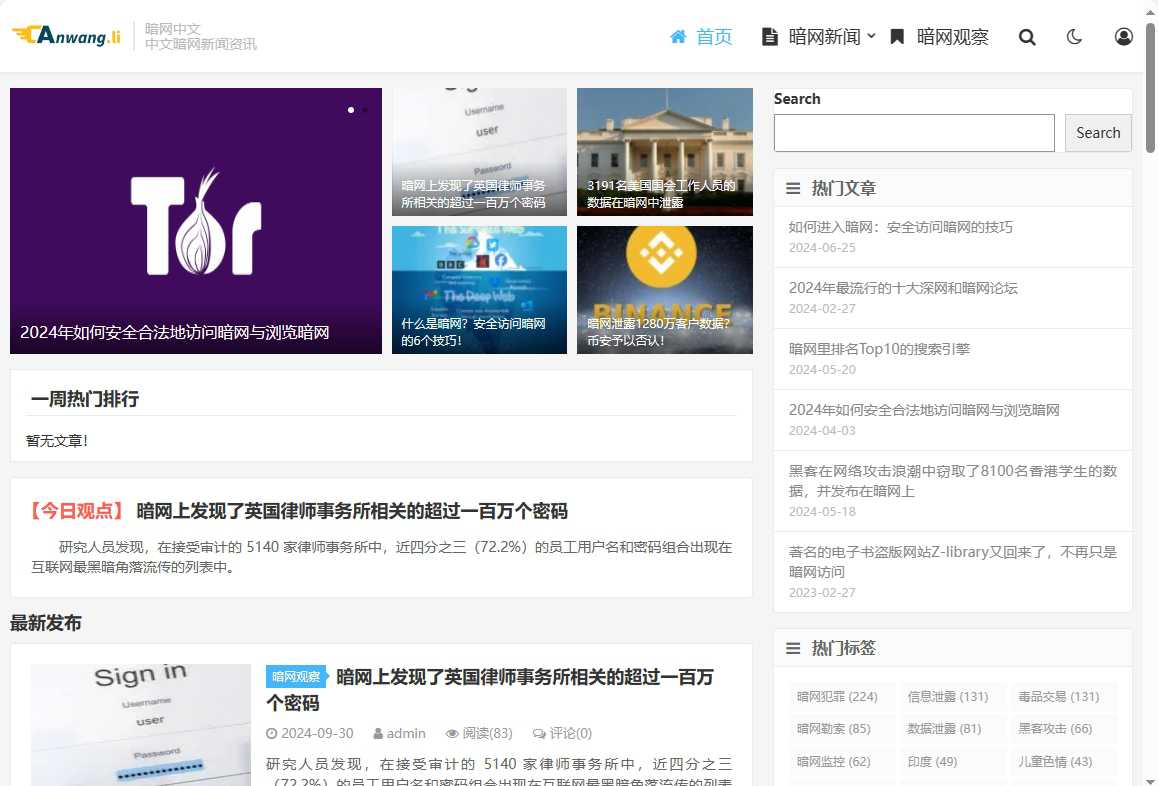Viewport: 1158px width, 786px height.
Task: Click the 评论(0) comments link
Action: (562, 734)
